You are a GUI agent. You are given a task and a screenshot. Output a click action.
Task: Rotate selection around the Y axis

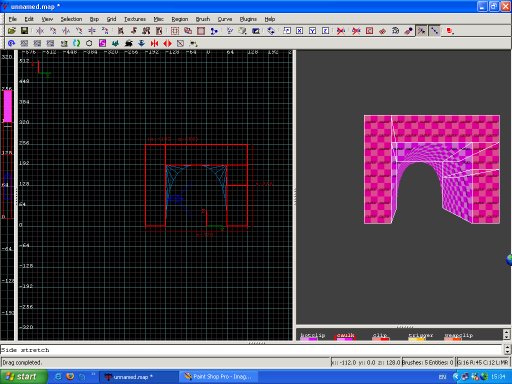click(x=79, y=31)
